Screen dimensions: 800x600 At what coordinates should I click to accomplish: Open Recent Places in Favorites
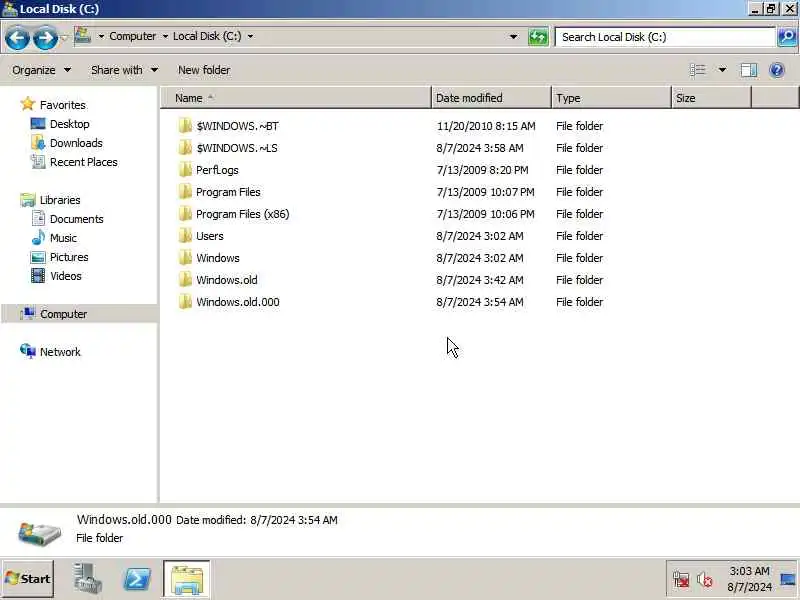(x=84, y=162)
